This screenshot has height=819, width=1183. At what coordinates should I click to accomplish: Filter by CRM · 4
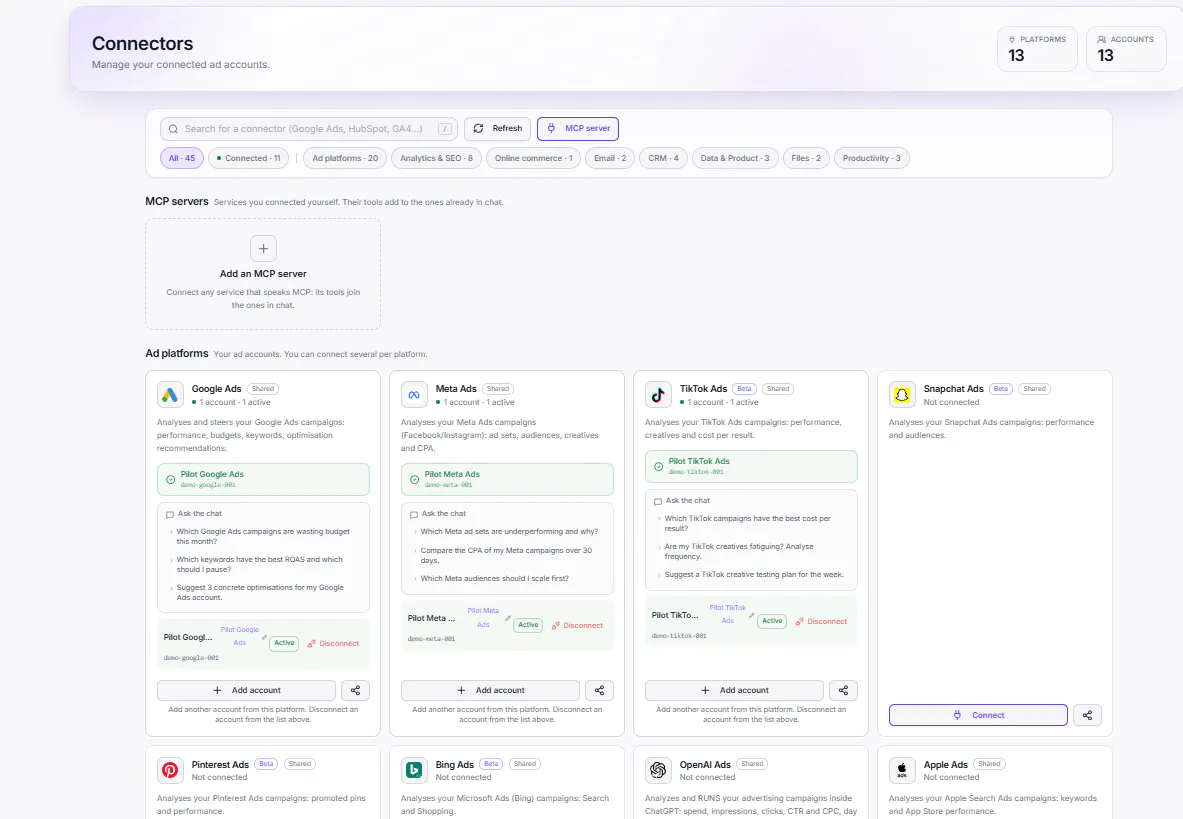pyautogui.click(x=663, y=158)
